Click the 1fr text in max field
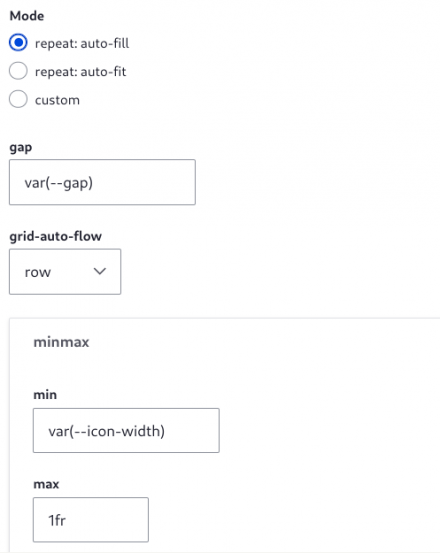The width and height of the screenshot is (440, 553). (x=57, y=520)
